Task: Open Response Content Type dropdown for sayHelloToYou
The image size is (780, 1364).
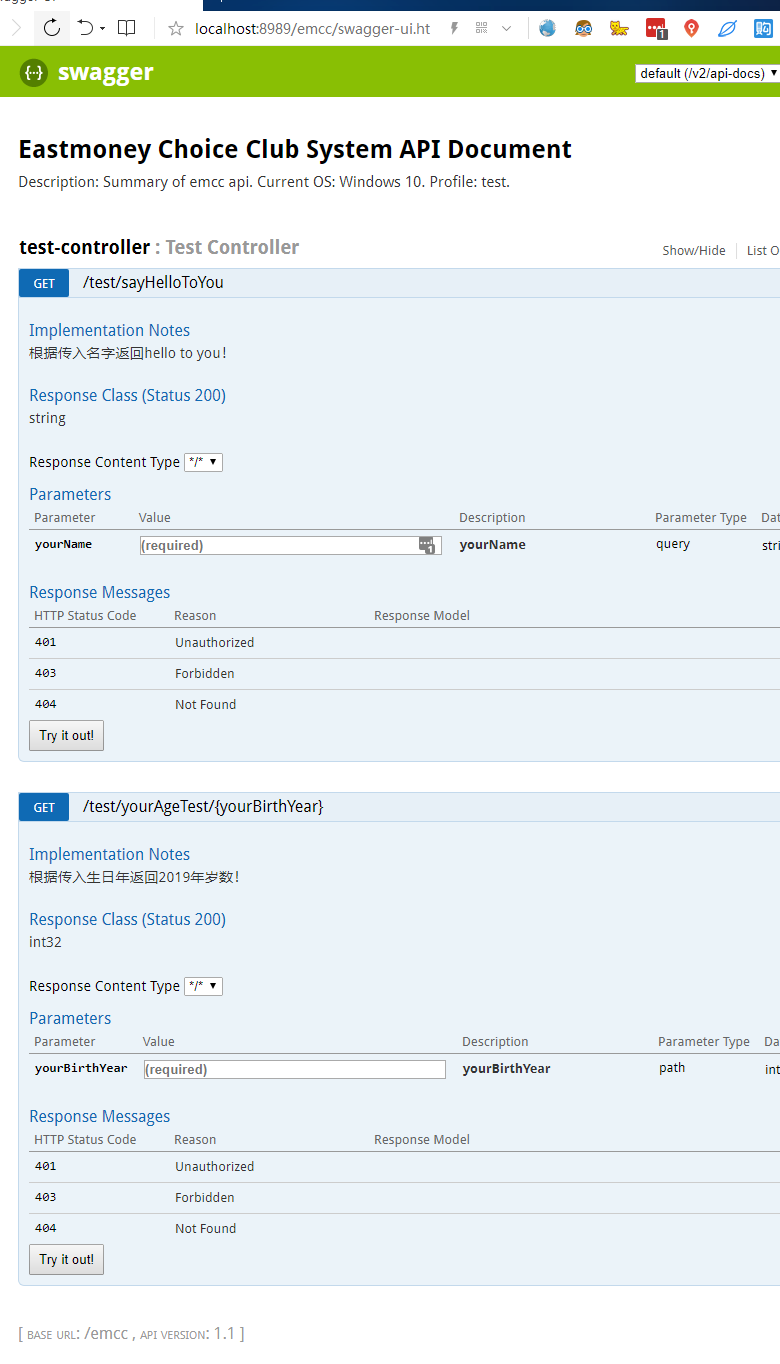Action: pos(203,462)
